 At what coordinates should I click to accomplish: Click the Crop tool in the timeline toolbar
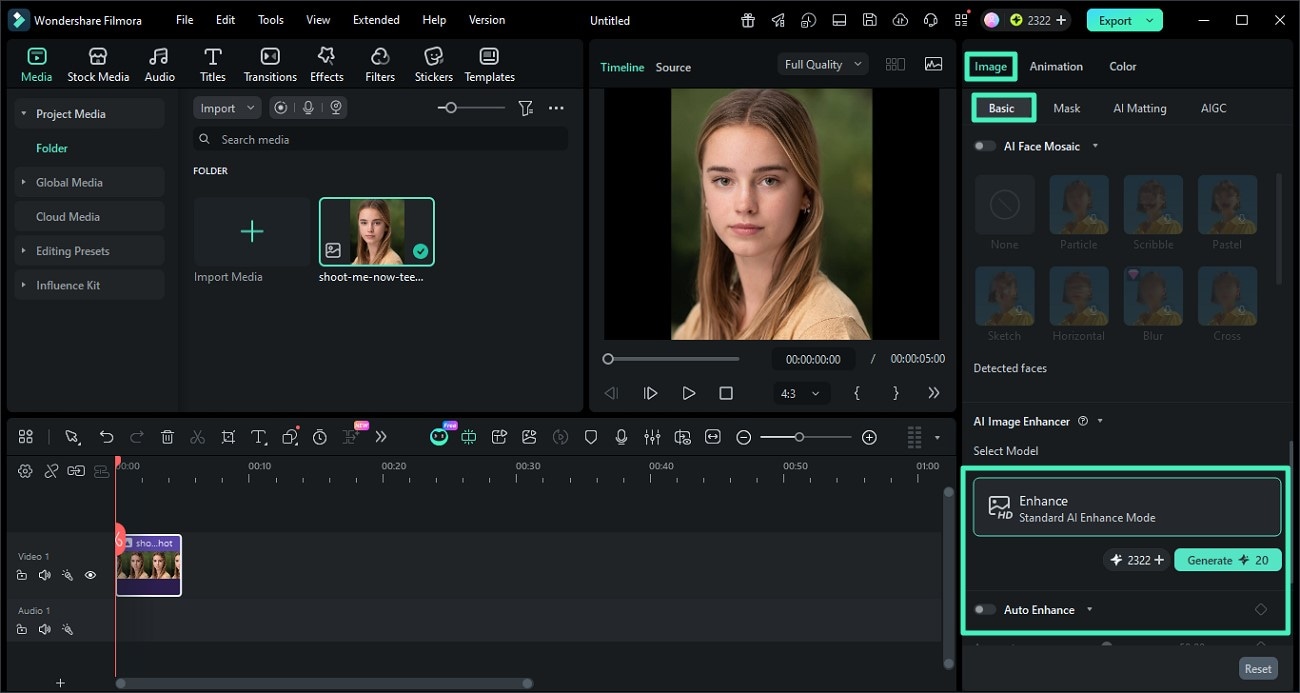click(x=228, y=437)
